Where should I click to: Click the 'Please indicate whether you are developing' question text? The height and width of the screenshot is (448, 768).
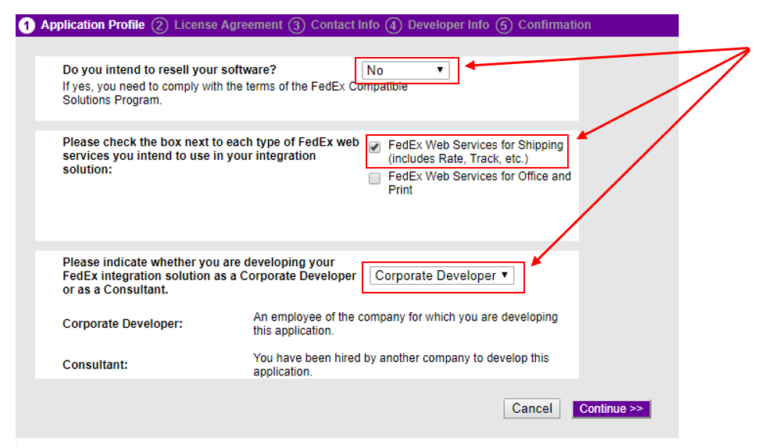(209, 276)
